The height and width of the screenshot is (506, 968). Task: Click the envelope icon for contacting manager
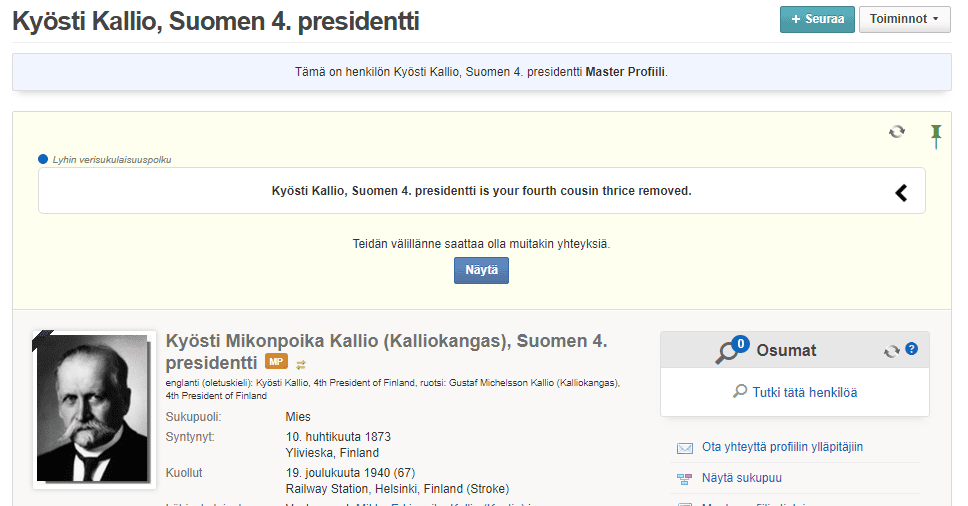tap(685, 448)
